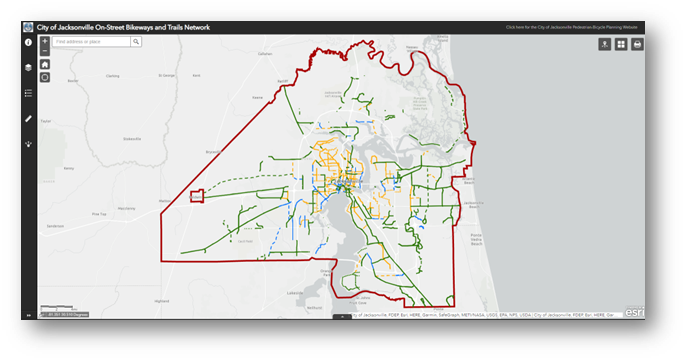This screenshot has width=687, height=362.
Task: Open the Basemap Gallery grid icon
Action: (x=621, y=44)
